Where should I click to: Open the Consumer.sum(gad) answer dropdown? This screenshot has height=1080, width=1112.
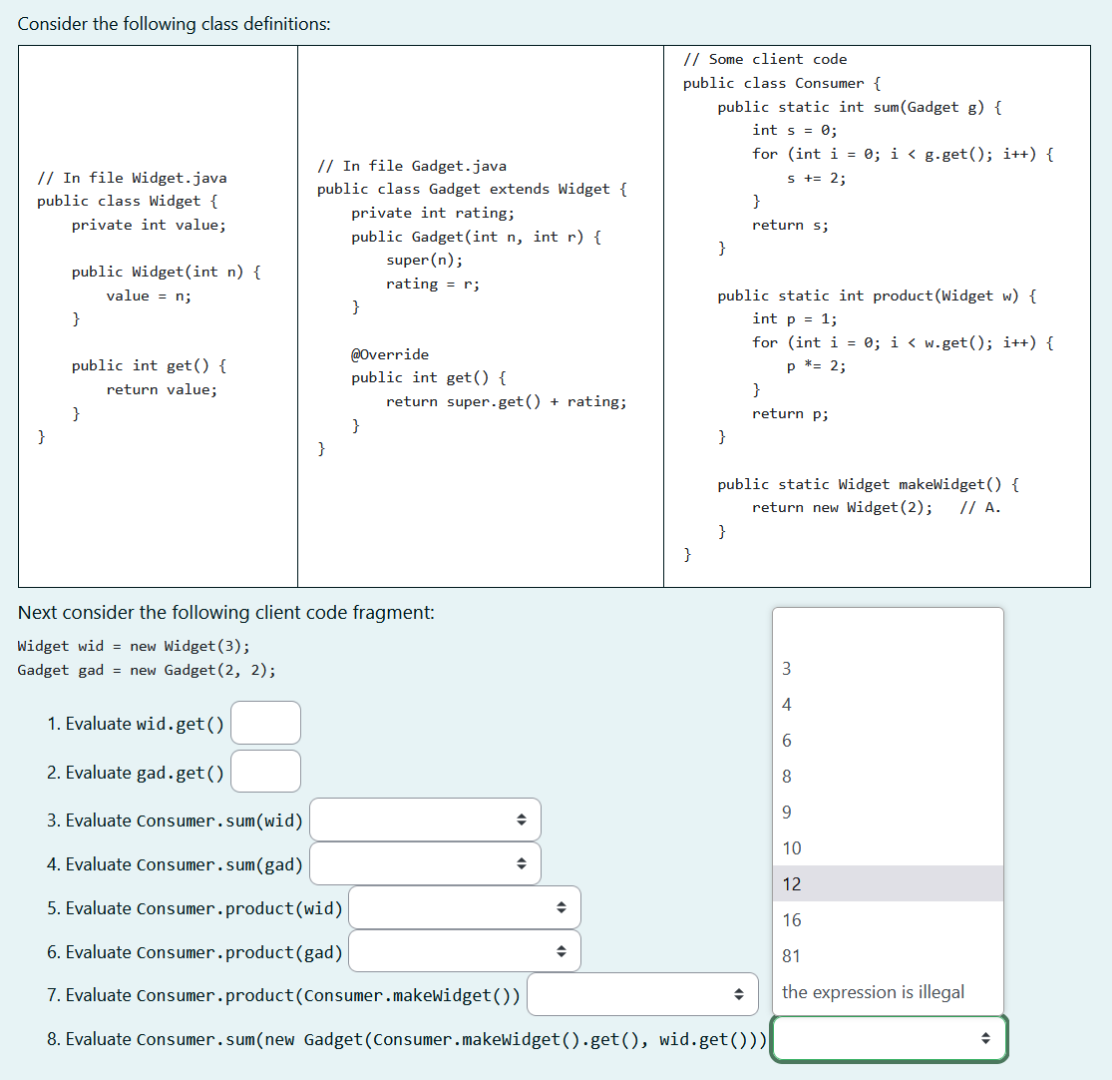pos(425,862)
